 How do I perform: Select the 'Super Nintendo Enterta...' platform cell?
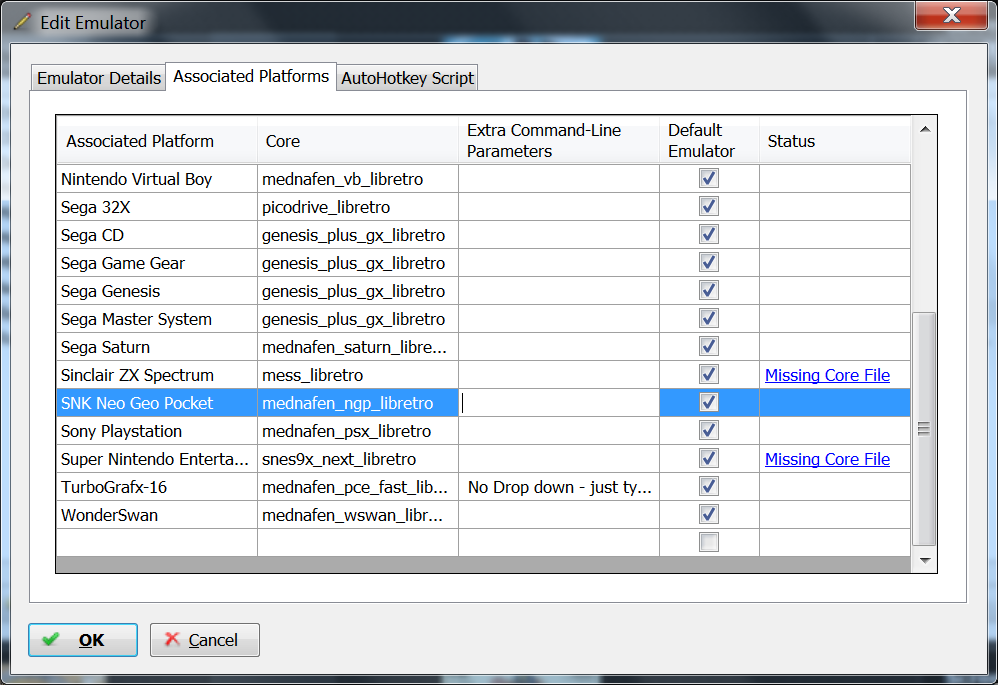coord(157,459)
